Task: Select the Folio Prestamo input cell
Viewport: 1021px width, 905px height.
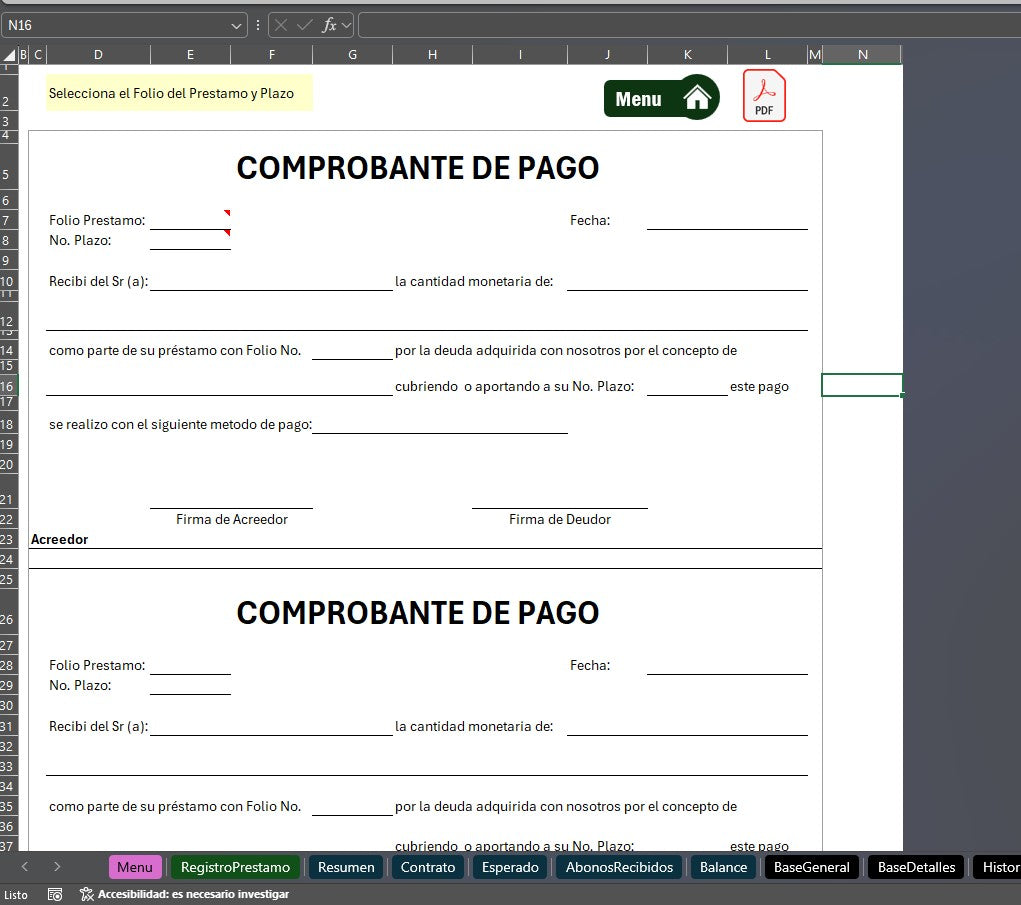Action: (x=190, y=220)
